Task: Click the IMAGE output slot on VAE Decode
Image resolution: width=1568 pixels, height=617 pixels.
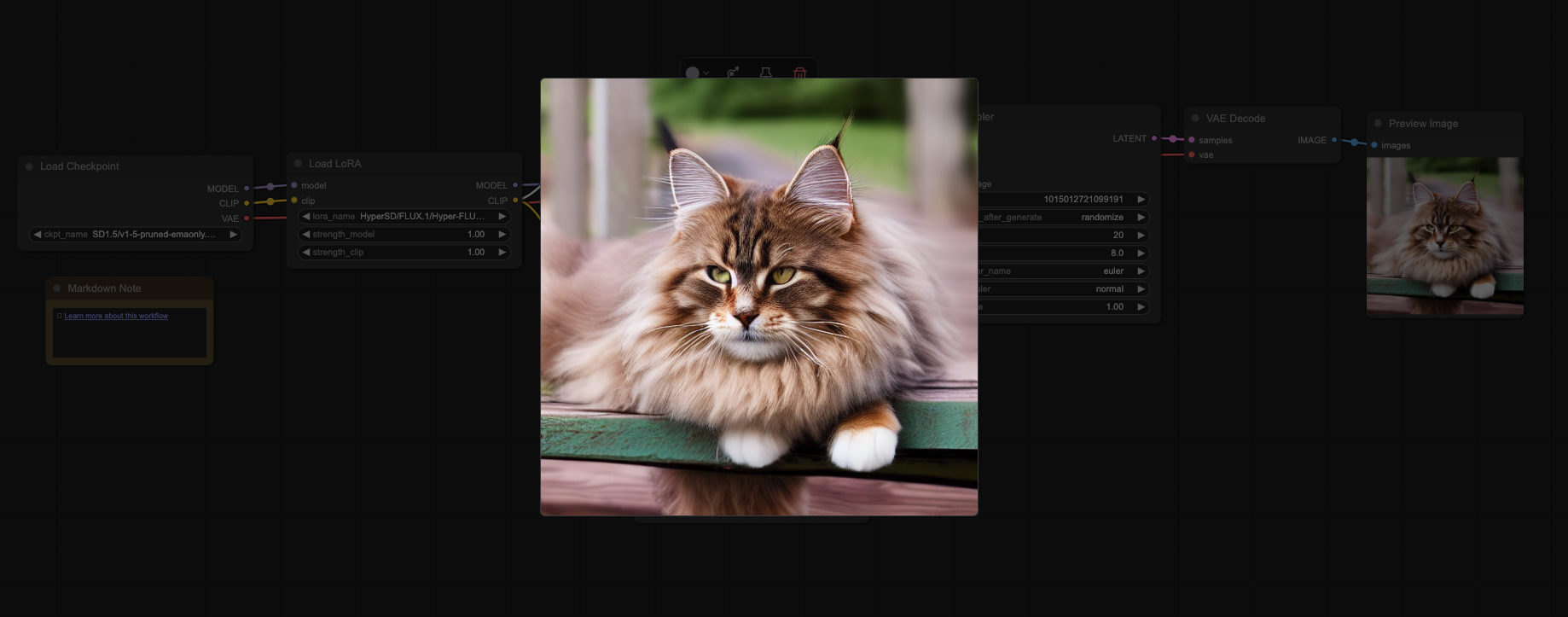Action: (1334, 140)
